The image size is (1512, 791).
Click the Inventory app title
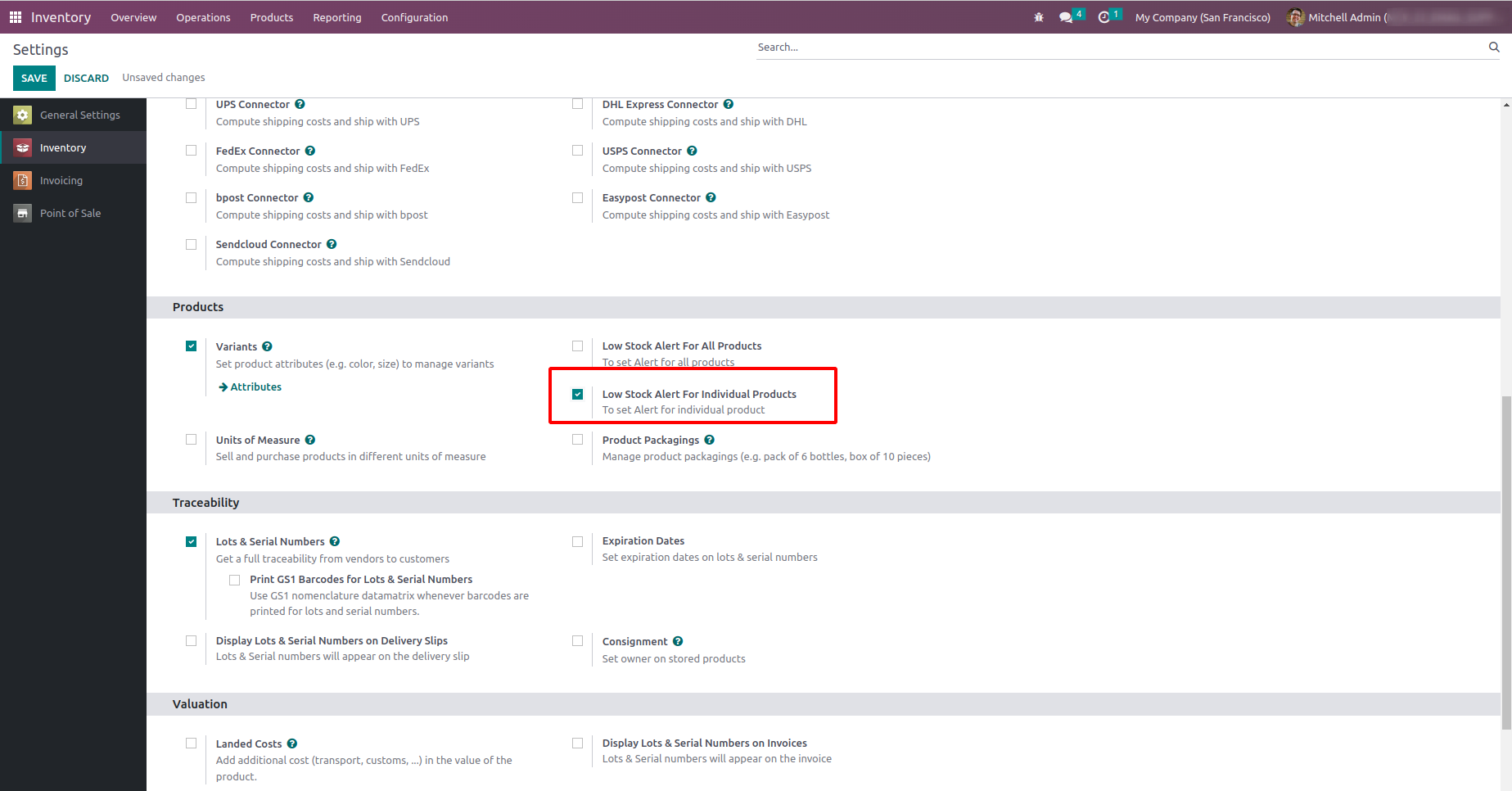coord(61,17)
